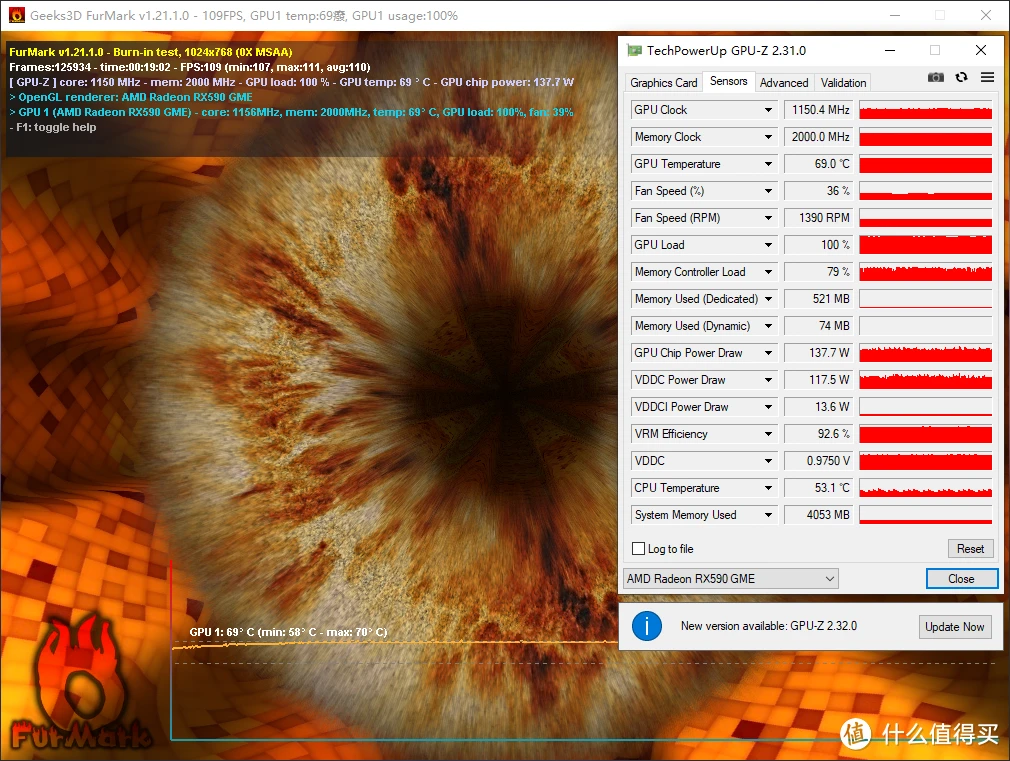Click the GPU-Z title bar app icon
Image resolution: width=1010 pixels, height=761 pixels.
click(634, 50)
